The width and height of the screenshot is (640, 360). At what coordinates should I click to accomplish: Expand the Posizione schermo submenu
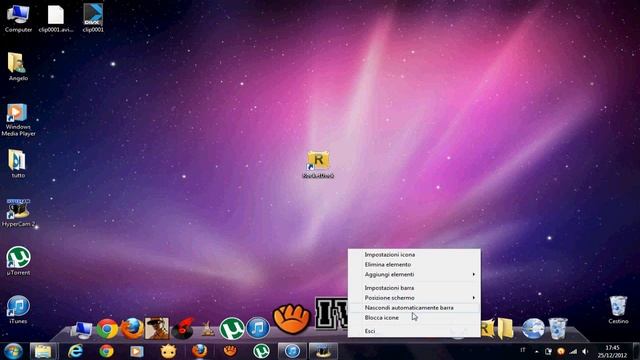point(414,298)
